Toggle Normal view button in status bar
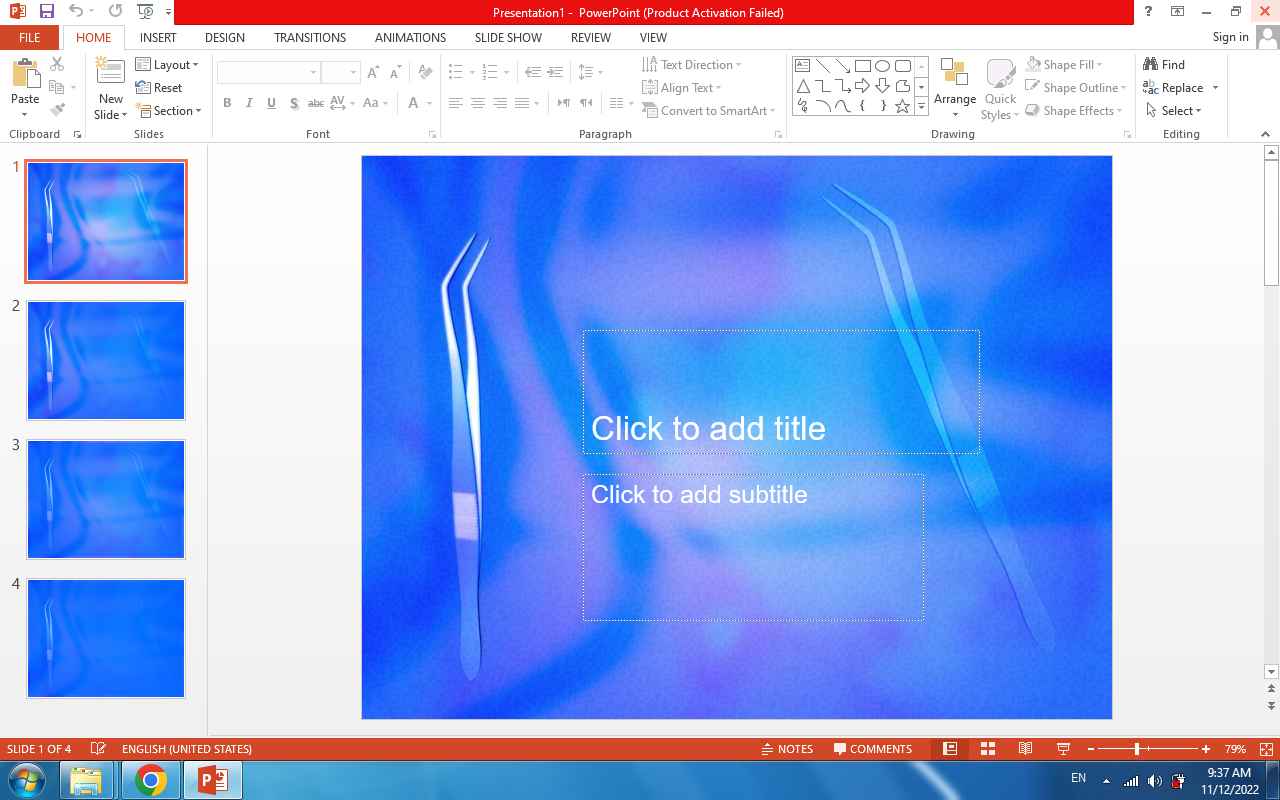This screenshot has width=1280, height=800. click(950, 749)
